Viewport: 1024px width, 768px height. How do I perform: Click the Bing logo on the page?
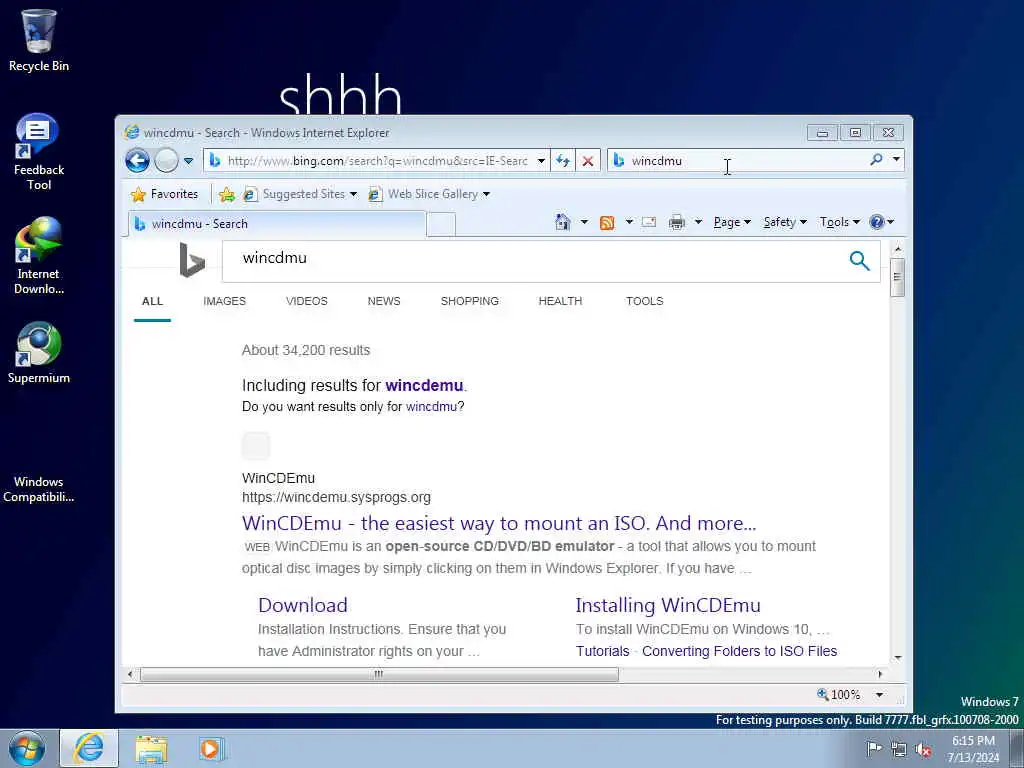[x=192, y=260]
